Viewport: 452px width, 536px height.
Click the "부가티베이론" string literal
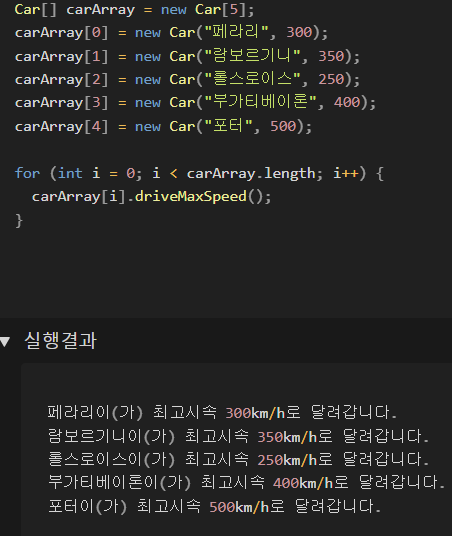(x=260, y=102)
